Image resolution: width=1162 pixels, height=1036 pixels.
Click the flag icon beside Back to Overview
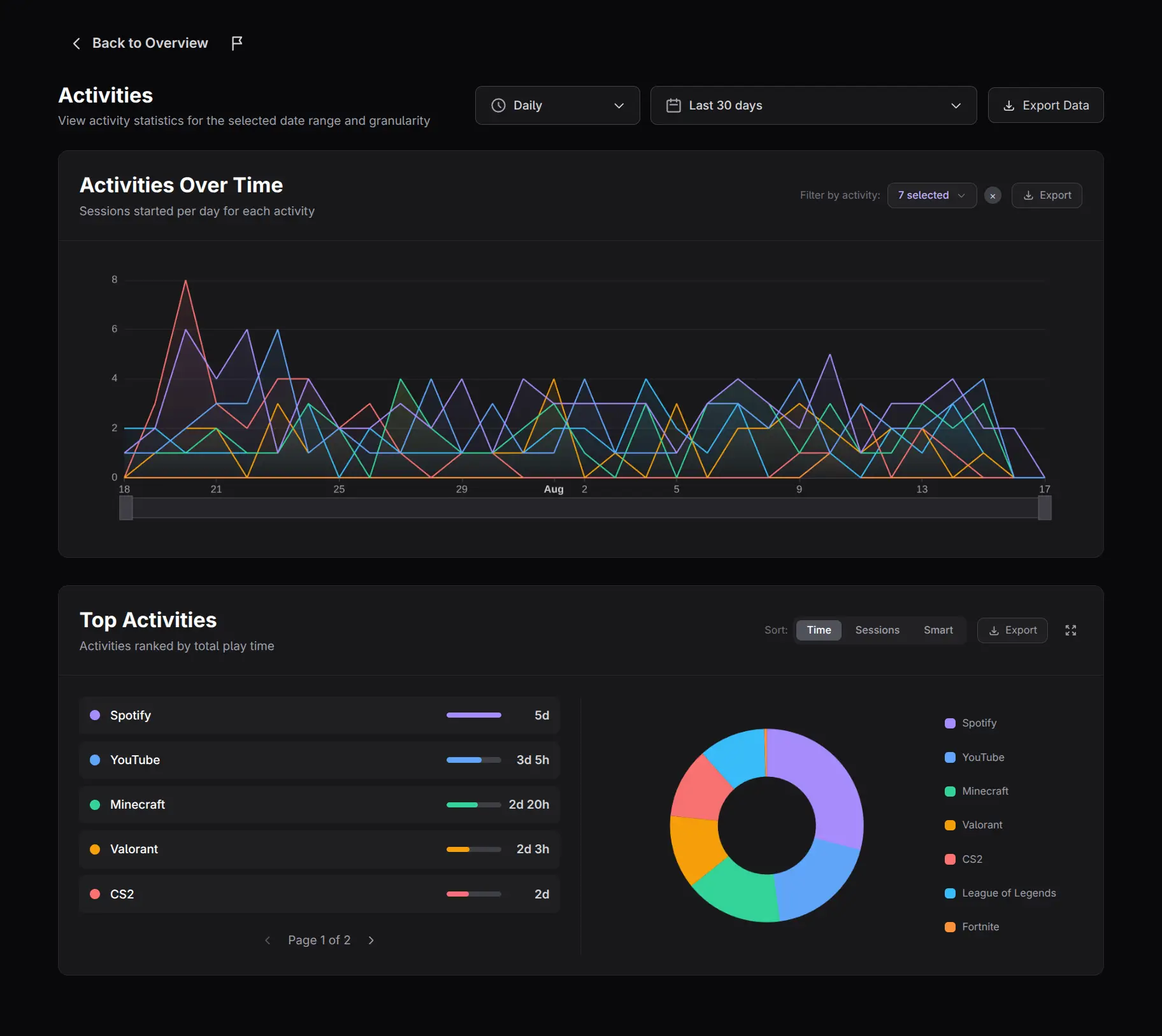236,43
